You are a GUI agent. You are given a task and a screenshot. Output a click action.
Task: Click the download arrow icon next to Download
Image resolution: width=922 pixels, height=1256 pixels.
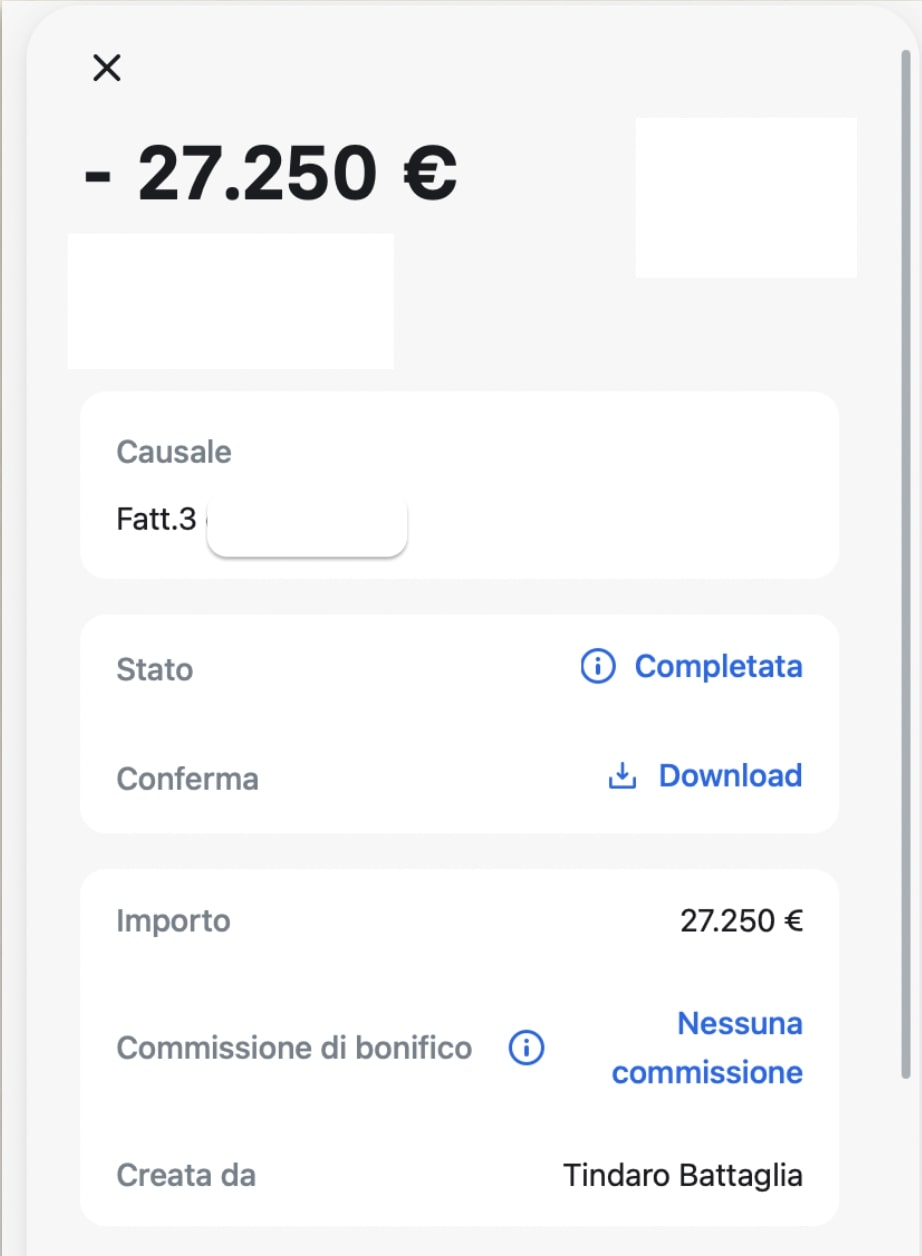[x=622, y=776]
